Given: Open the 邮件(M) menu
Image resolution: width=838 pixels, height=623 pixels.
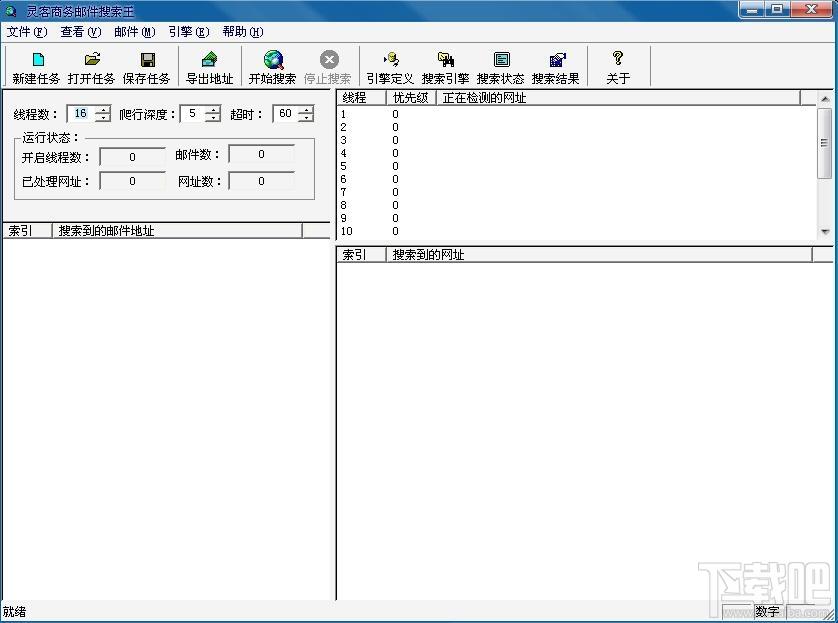Looking at the screenshot, I should 135,32.
